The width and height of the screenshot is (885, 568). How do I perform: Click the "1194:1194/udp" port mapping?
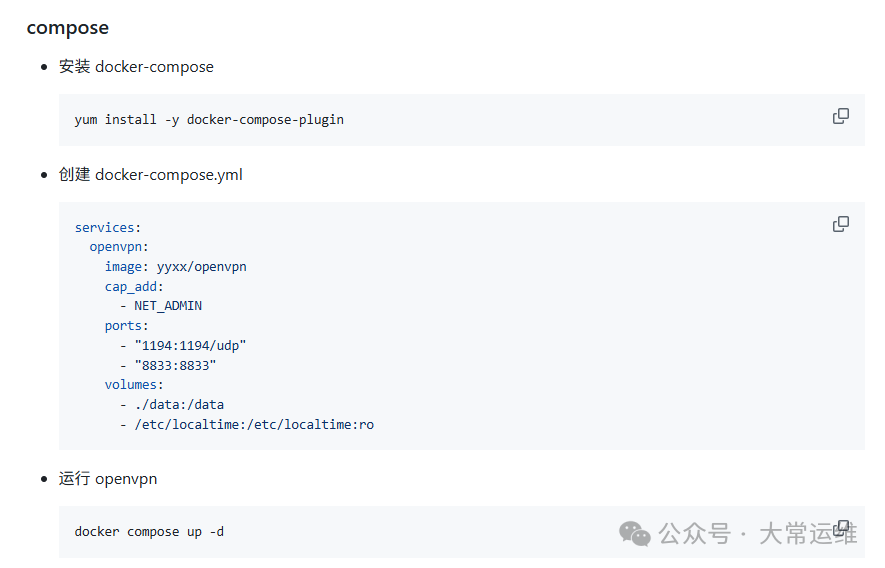[190, 346]
